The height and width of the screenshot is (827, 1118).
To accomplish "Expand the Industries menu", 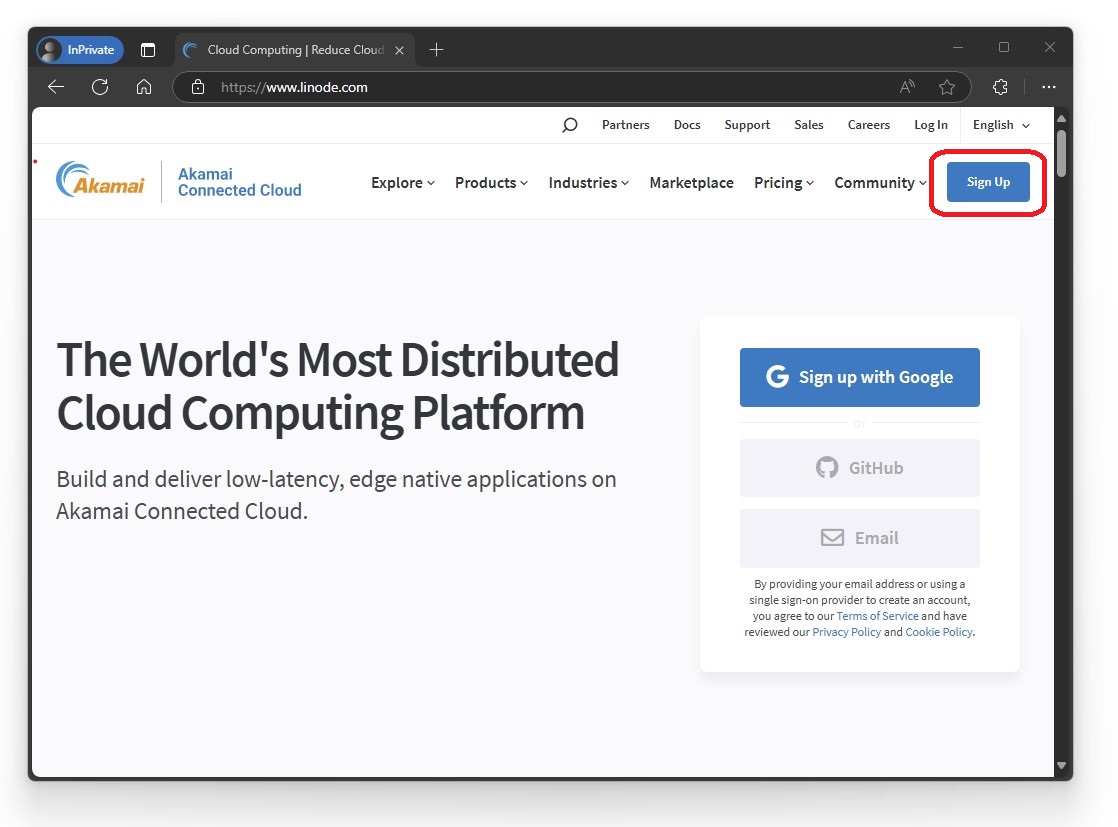I will coord(588,183).
